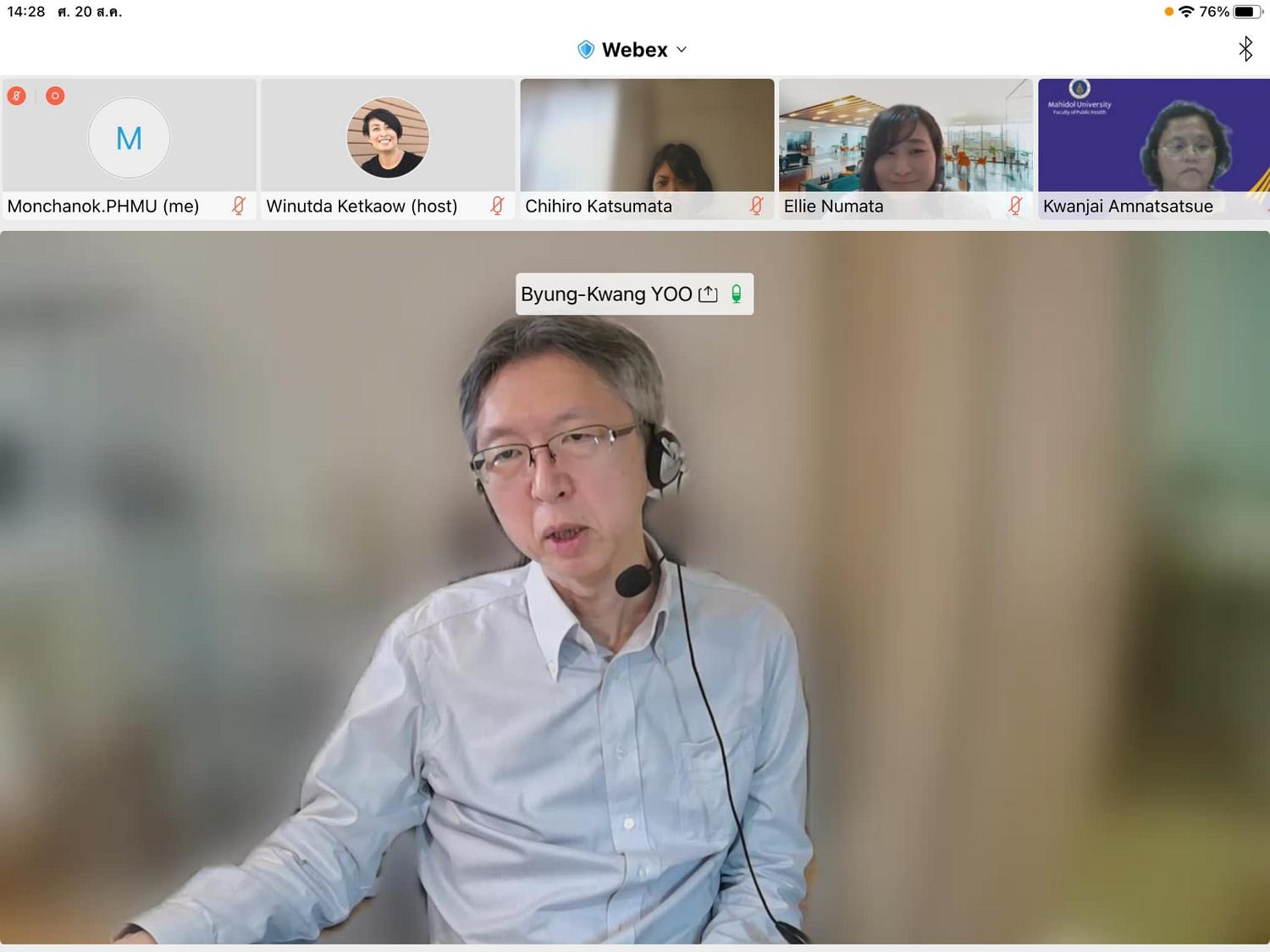Image resolution: width=1270 pixels, height=952 pixels.
Task: Open the Bluetooth audio device icon
Action: click(x=1245, y=49)
